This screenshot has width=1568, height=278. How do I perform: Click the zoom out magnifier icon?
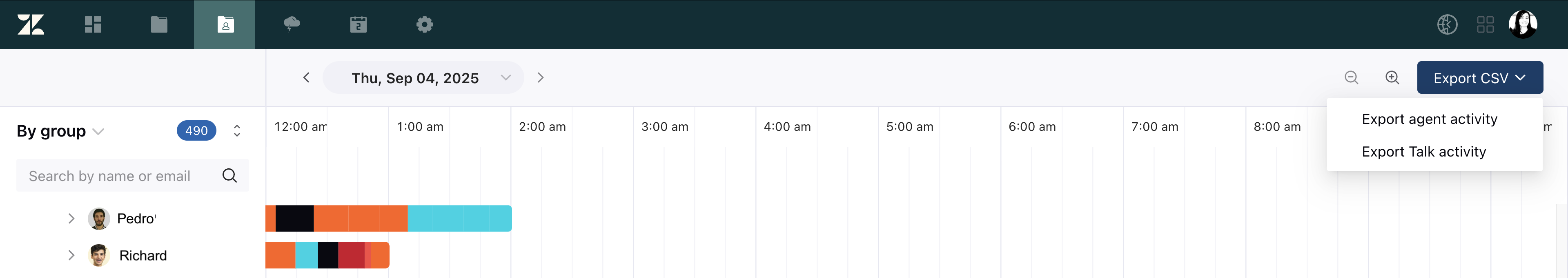pyautogui.click(x=1351, y=78)
